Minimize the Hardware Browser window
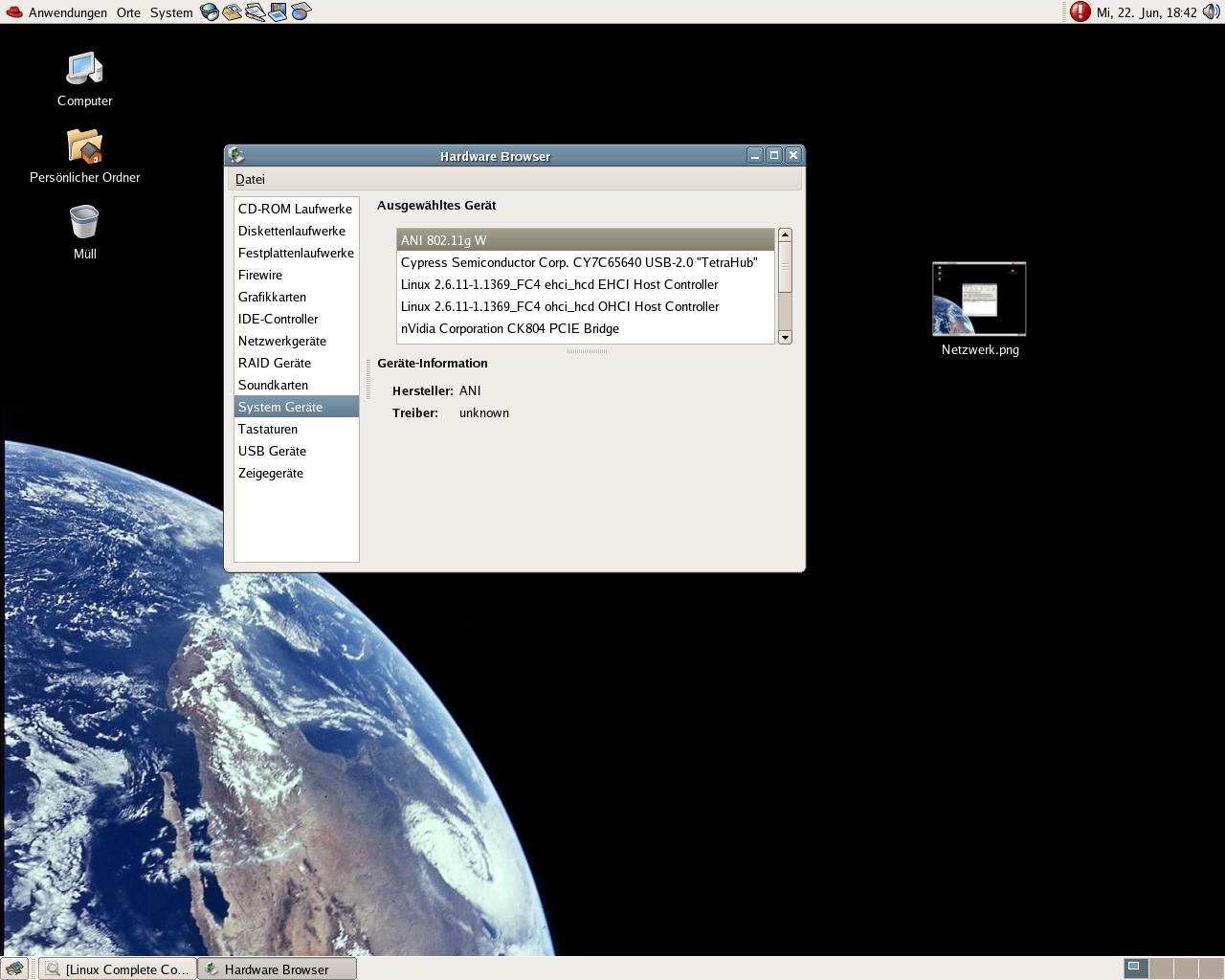This screenshot has height=980, width=1225. (755, 155)
